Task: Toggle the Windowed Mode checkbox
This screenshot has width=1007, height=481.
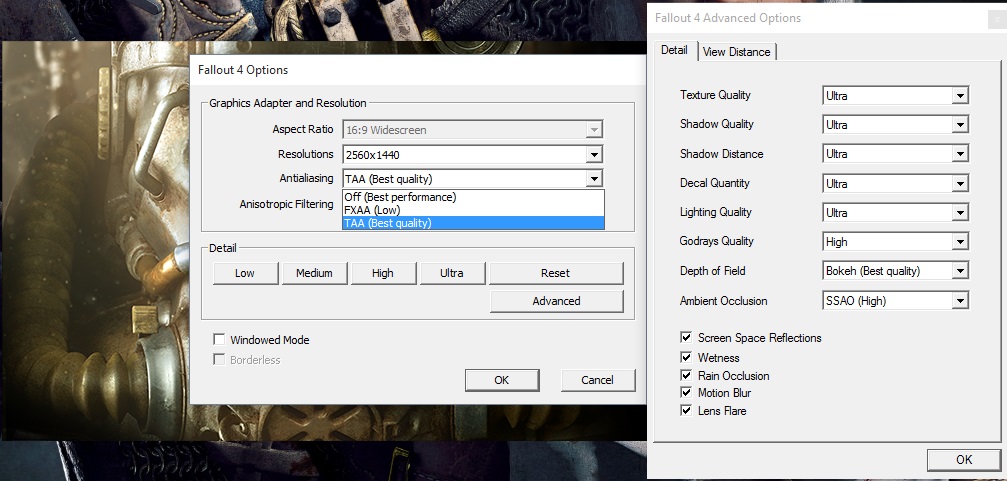Action: (219, 340)
